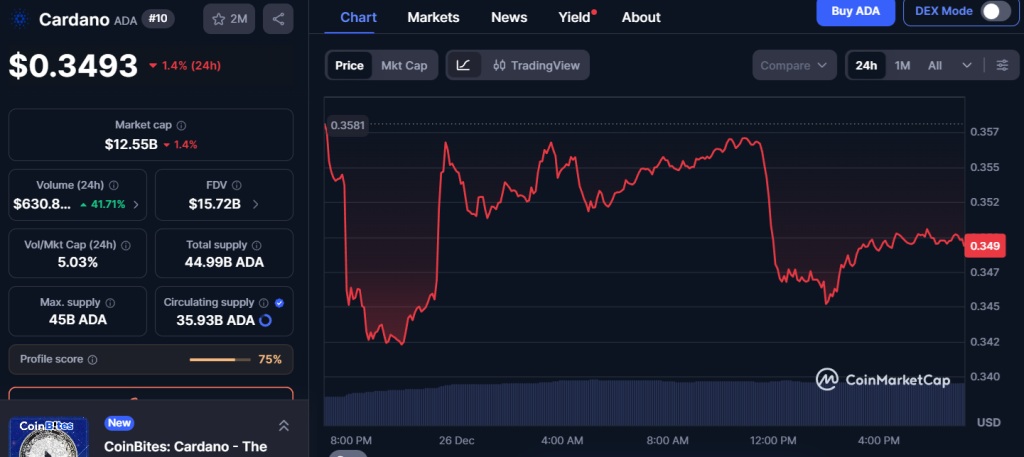Image resolution: width=1024 pixels, height=457 pixels.
Task: Open the About tab
Action: pos(641,18)
